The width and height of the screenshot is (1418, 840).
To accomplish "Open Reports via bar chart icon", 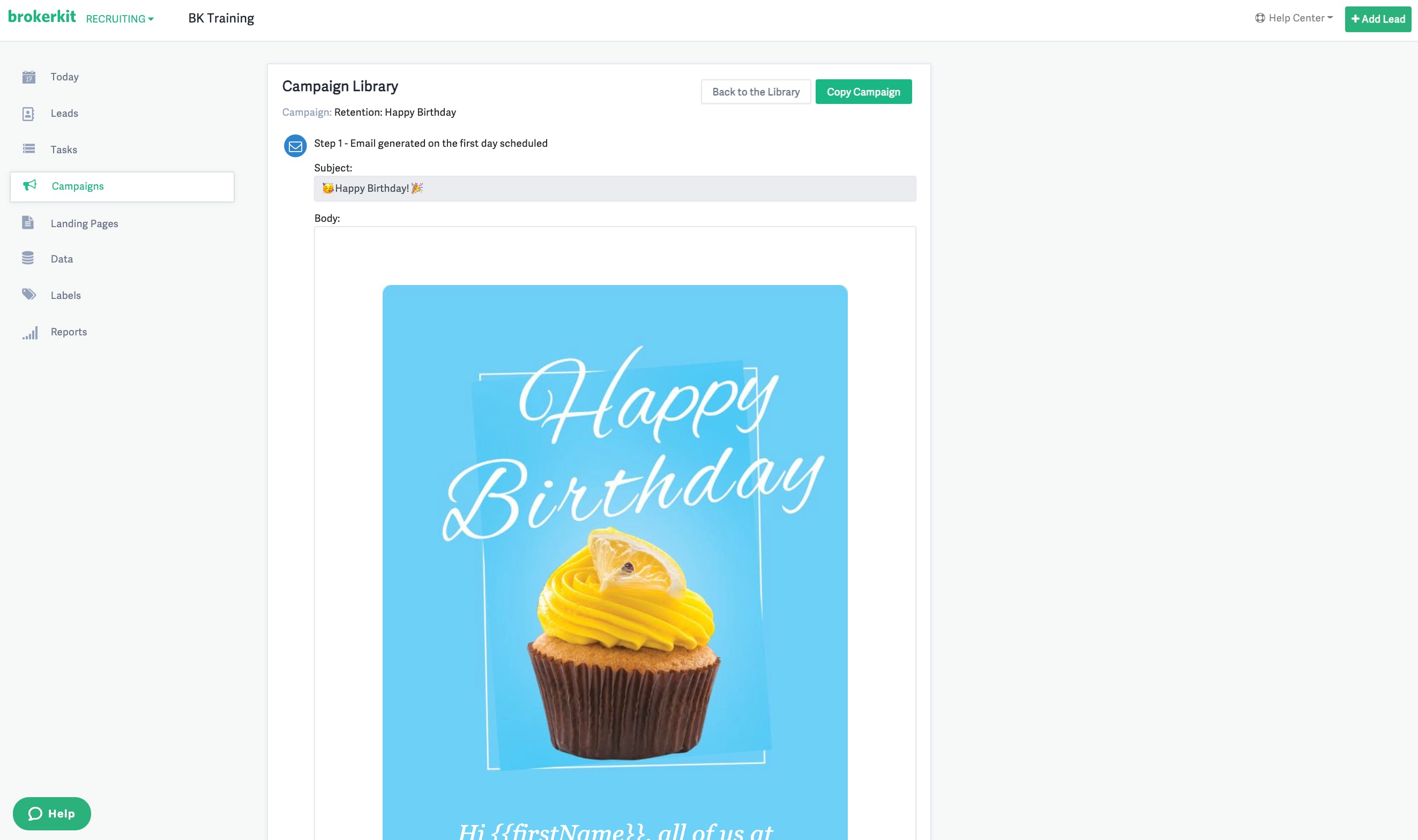I will [x=30, y=332].
